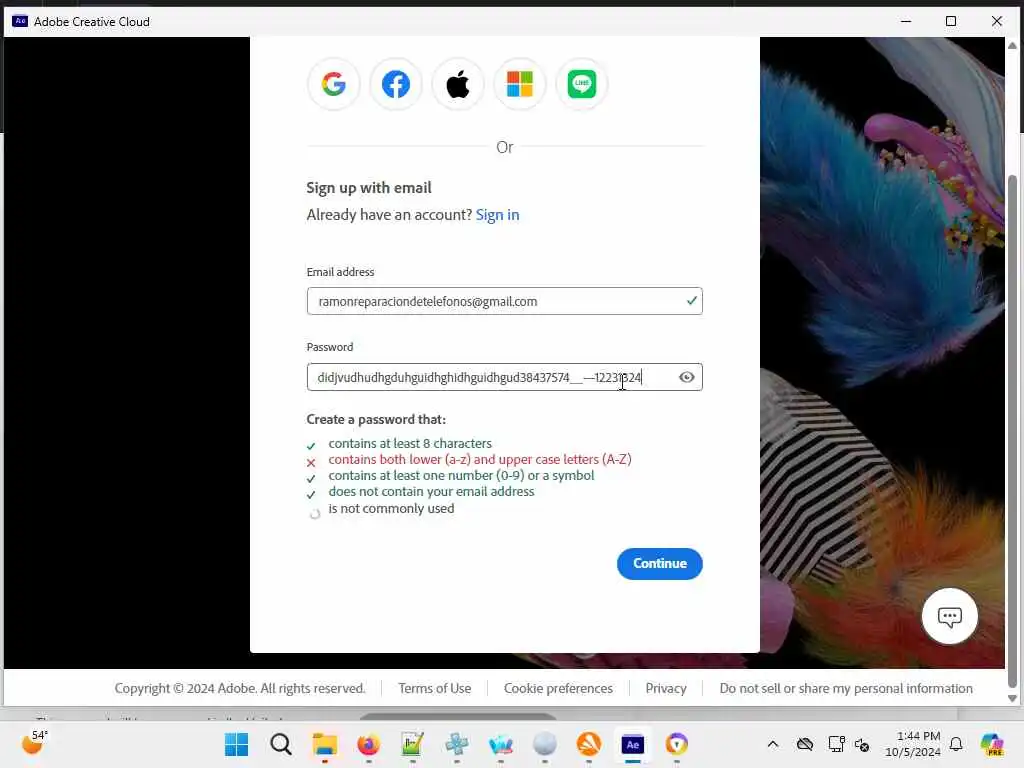Open Firefox from the taskbar
Viewport: 1024px width, 768px height.
pos(368,744)
